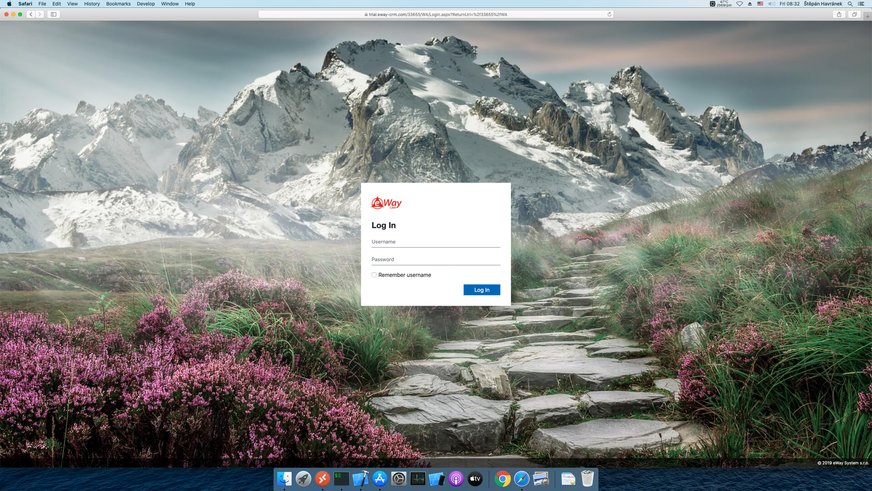Click the Safari reload page icon
The width and height of the screenshot is (872, 491).
coord(609,14)
